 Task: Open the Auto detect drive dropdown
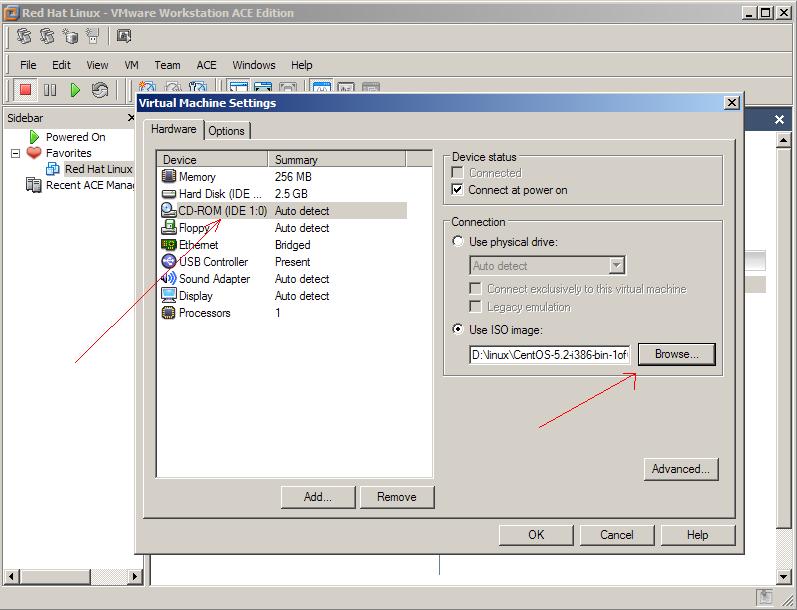[x=617, y=266]
